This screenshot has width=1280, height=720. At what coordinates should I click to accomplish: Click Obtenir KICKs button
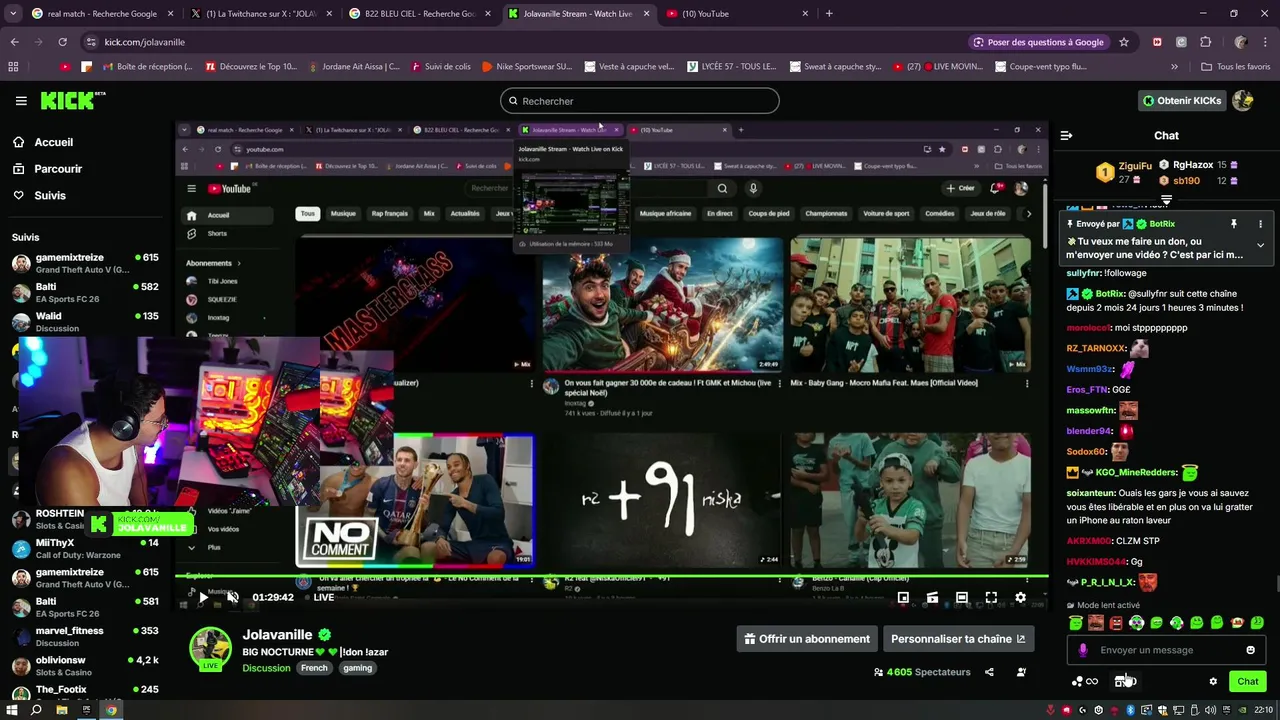[x=1182, y=100]
